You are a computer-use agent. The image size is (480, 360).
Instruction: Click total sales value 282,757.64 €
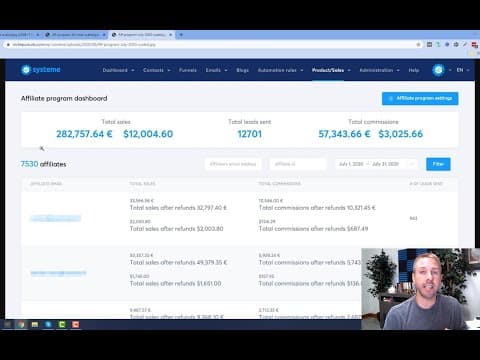(x=84, y=134)
